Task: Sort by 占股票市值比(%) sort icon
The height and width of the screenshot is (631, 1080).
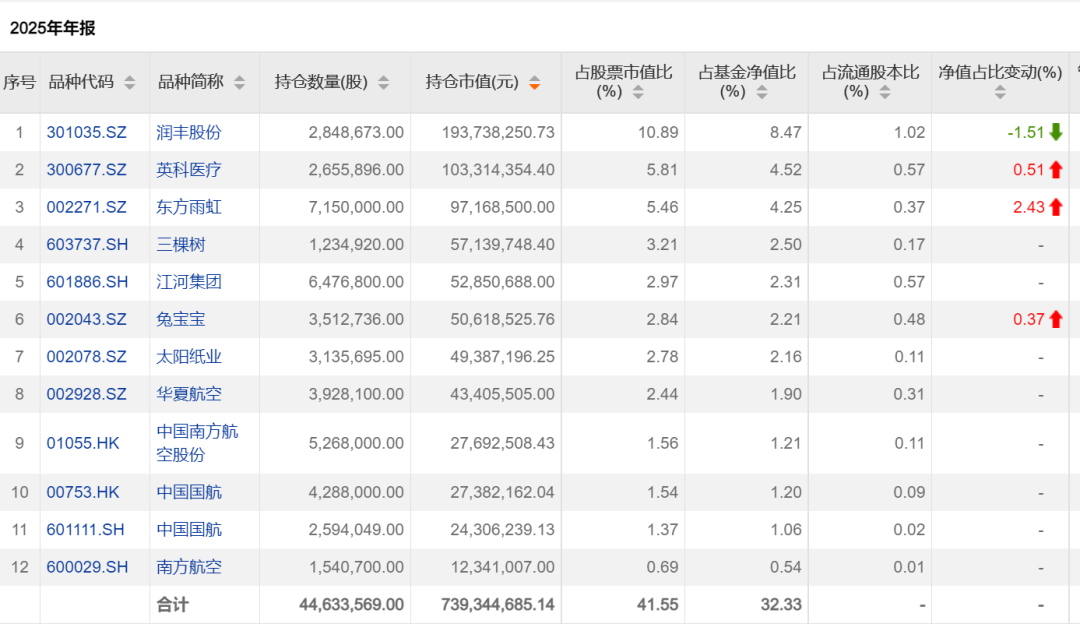Action: click(639, 93)
